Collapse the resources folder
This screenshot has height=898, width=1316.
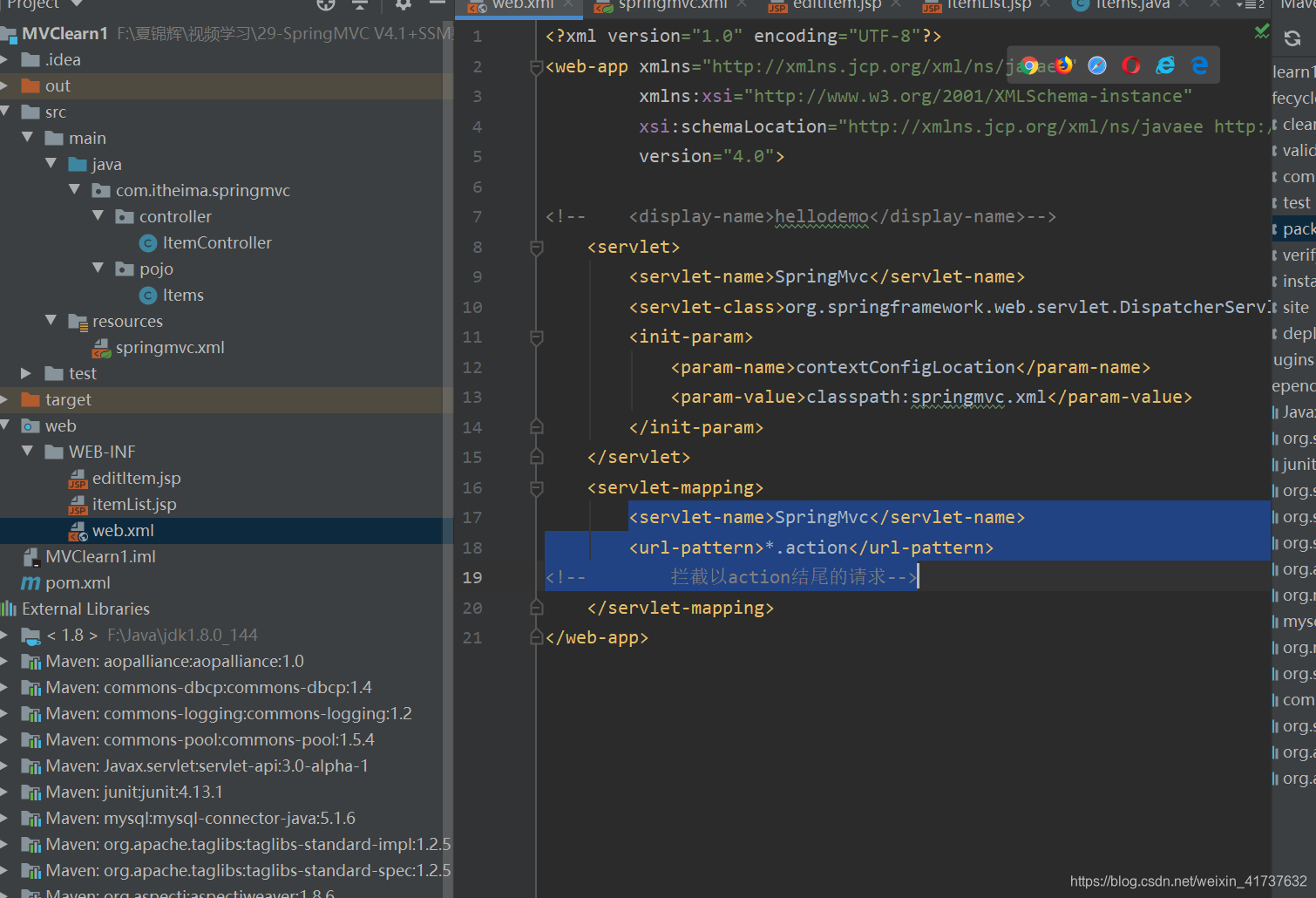coord(51,321)
